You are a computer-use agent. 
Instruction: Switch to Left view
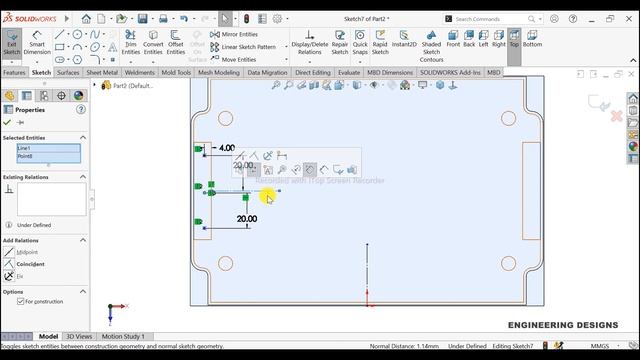click(484, 39)
